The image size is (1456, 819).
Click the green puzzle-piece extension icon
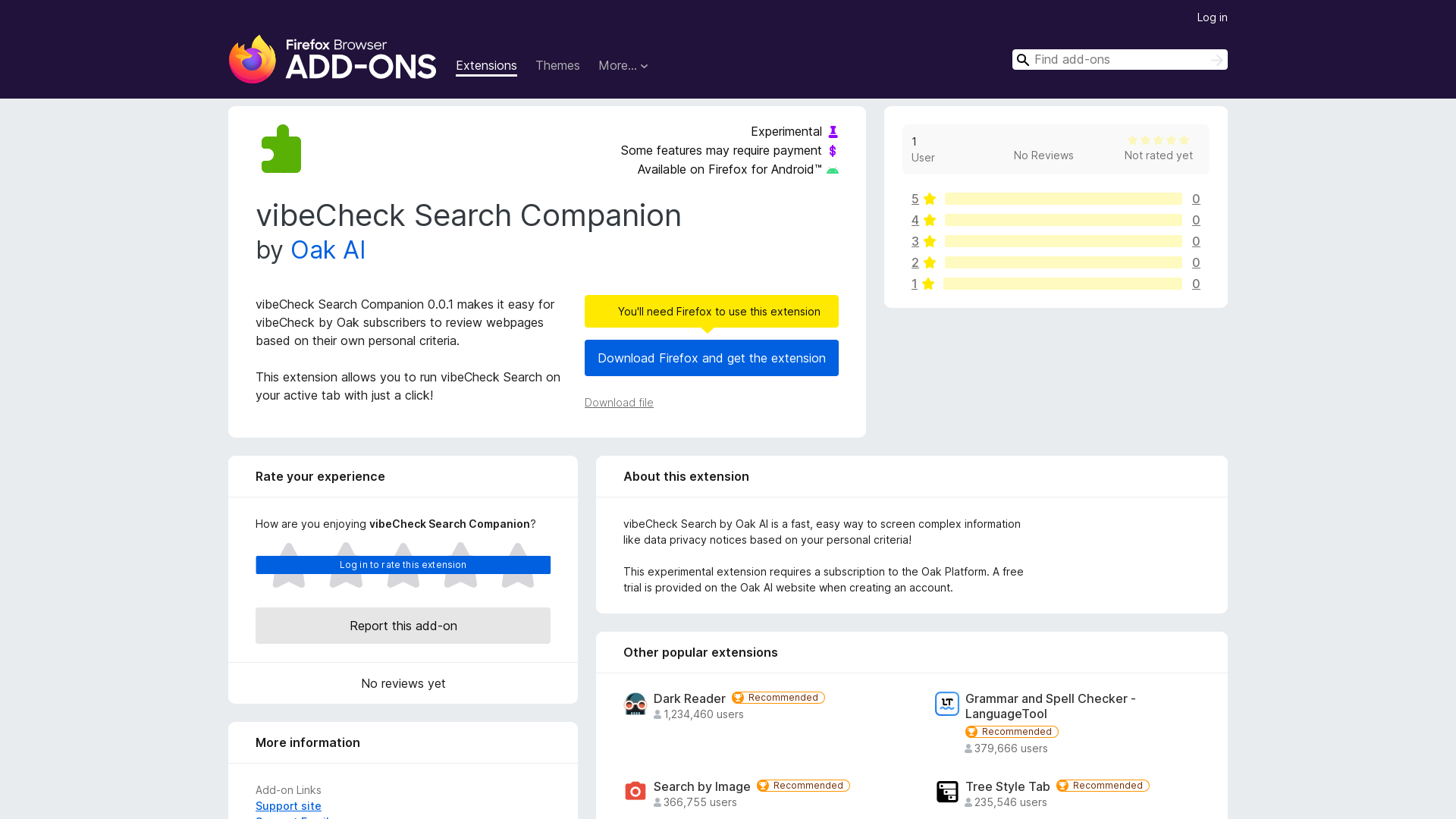click(281, 149)
